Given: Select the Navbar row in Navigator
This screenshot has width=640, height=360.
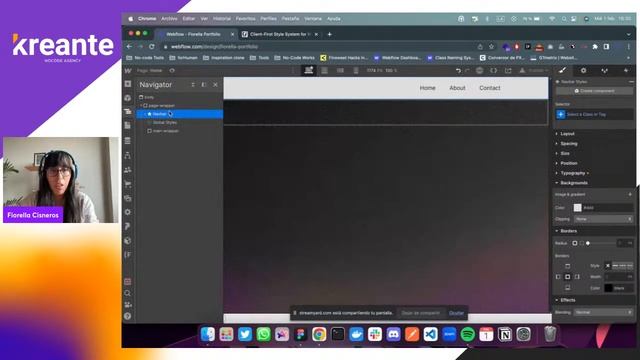Looking at the screenshot, I should 180,114.
